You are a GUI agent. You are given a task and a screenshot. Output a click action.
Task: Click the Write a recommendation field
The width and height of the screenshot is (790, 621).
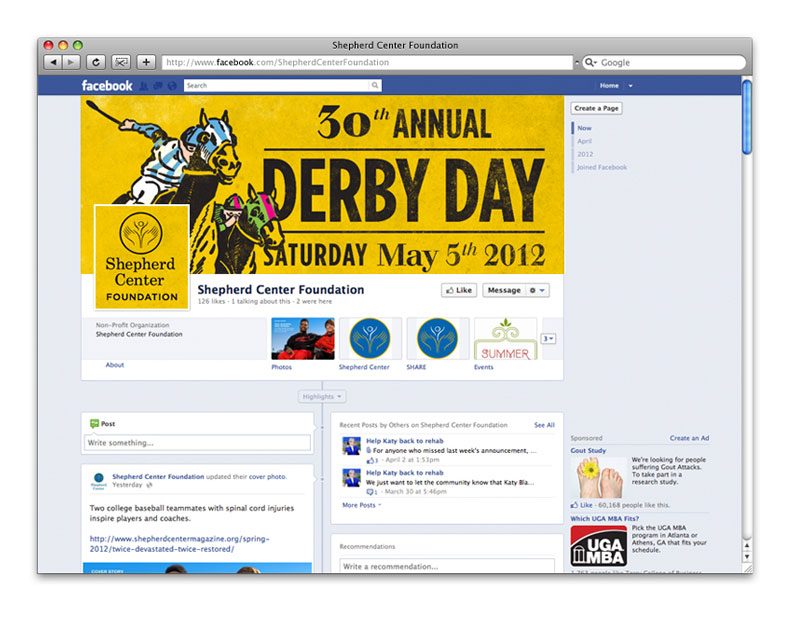point(447,566)
